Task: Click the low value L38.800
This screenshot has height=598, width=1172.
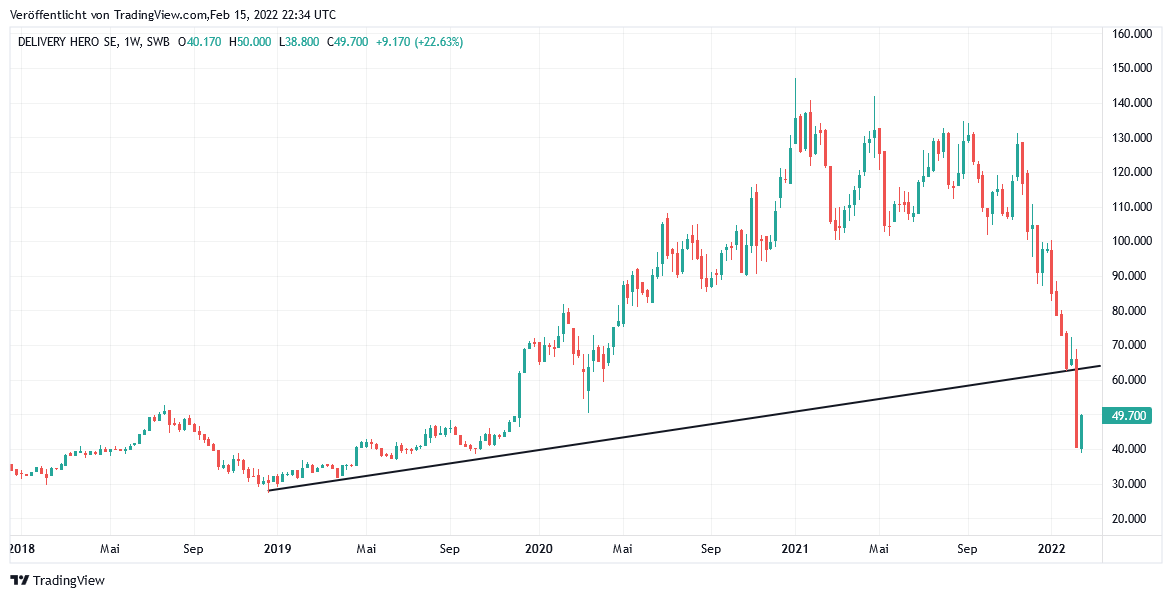Action: [299, 43]
